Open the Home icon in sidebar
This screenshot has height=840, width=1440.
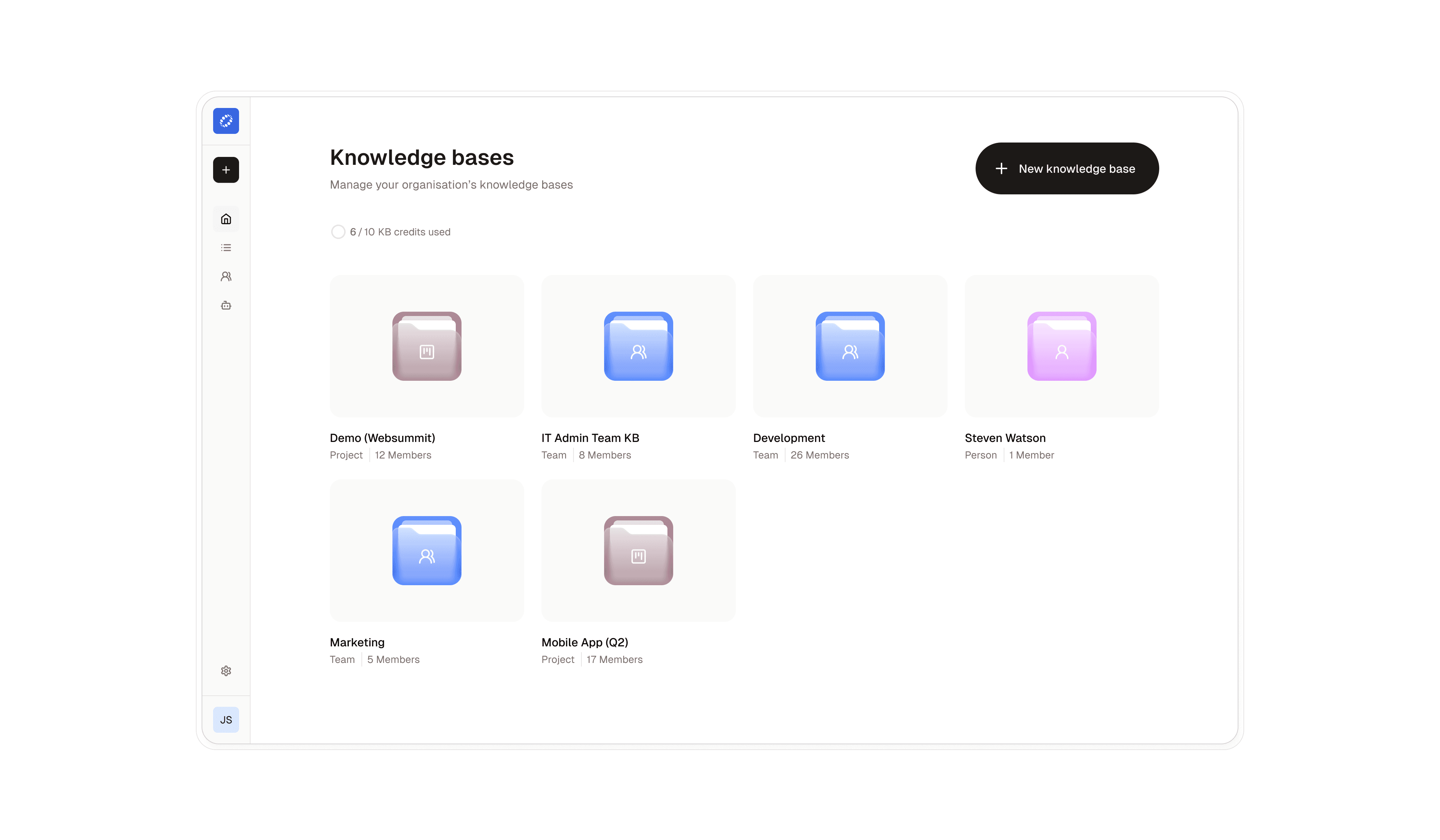pos(226,219)
